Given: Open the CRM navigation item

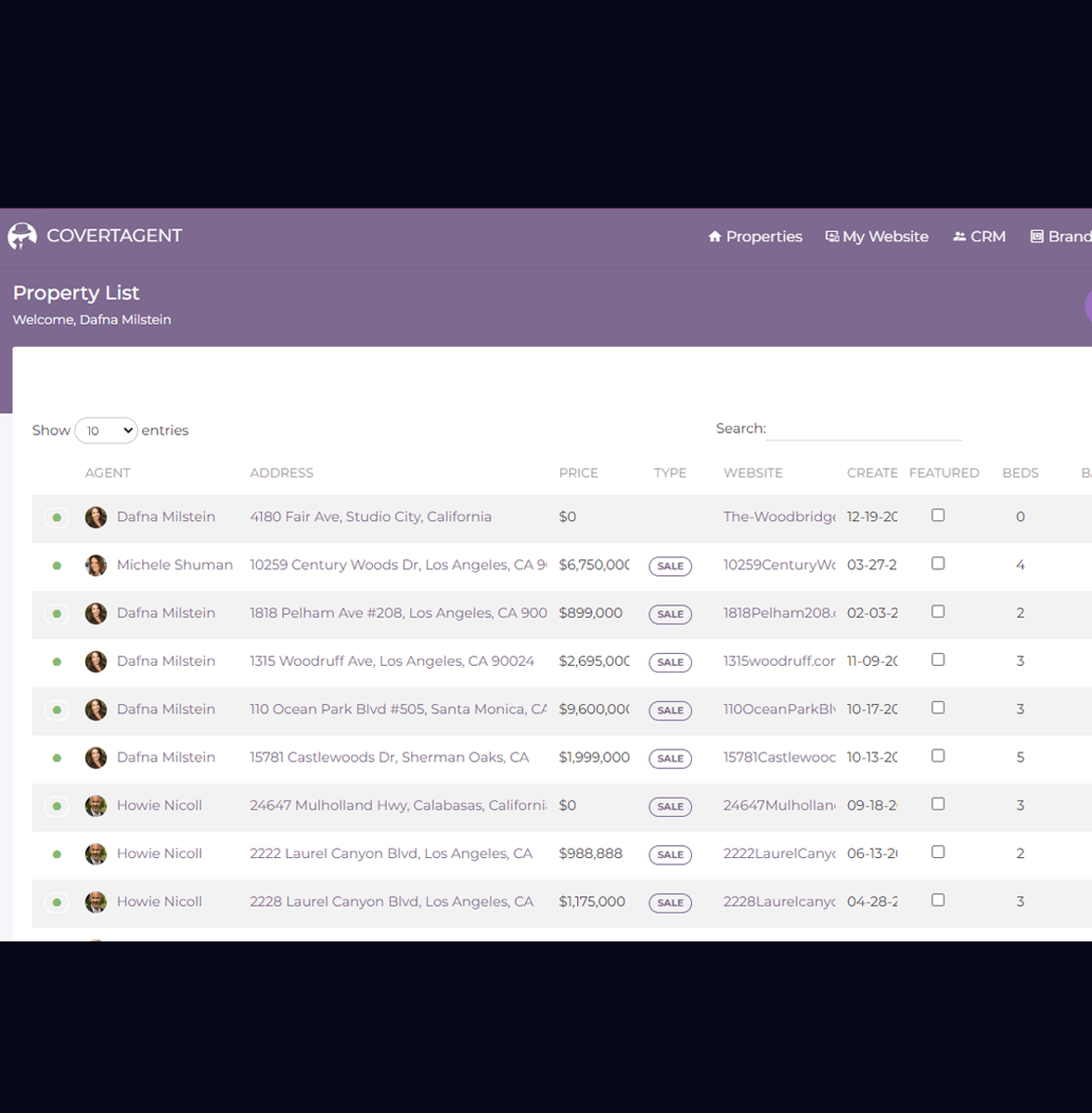Looking at the screenshot, I should pos(979,237).
